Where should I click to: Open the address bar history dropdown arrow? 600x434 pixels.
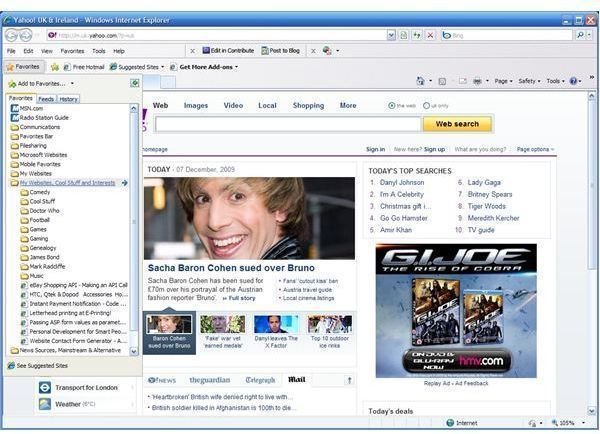pyautogui.click(x=391, y=35)
